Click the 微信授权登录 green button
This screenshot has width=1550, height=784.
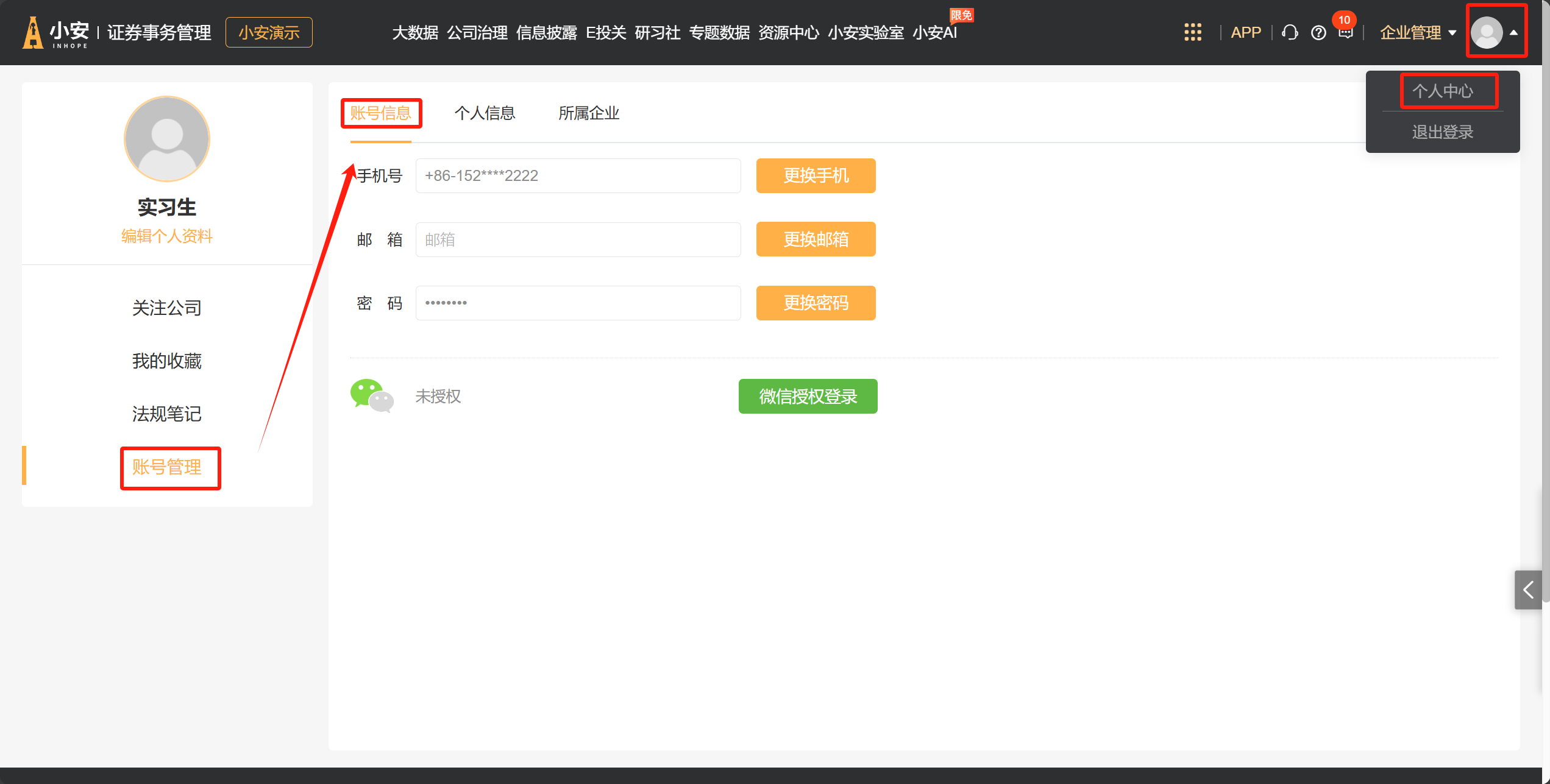808,396
